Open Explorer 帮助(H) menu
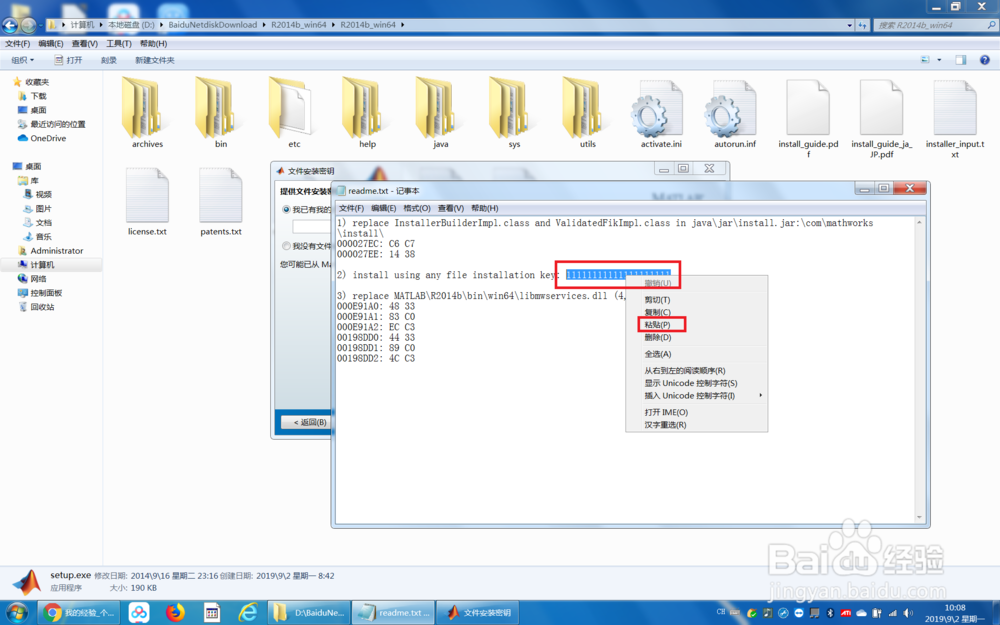Image resolution: width=1000 pixels, height=625 pixels. [153, 43]
